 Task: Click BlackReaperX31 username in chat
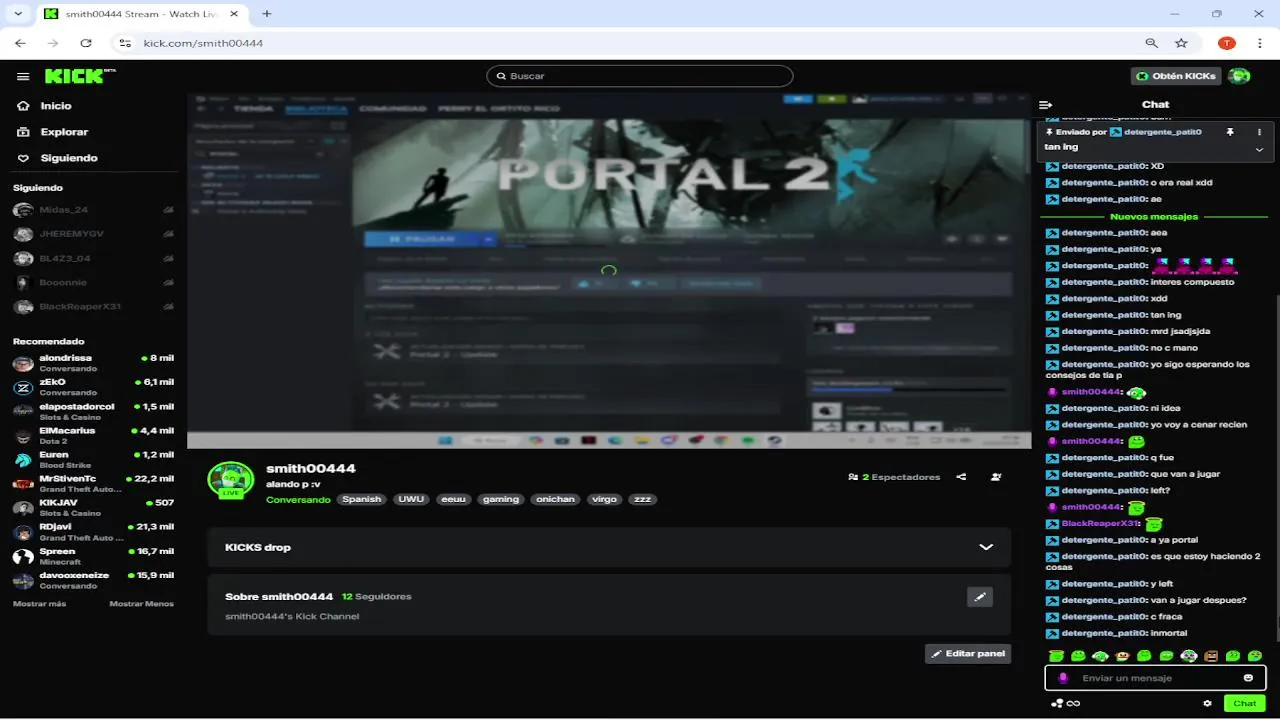(1100, 523)
